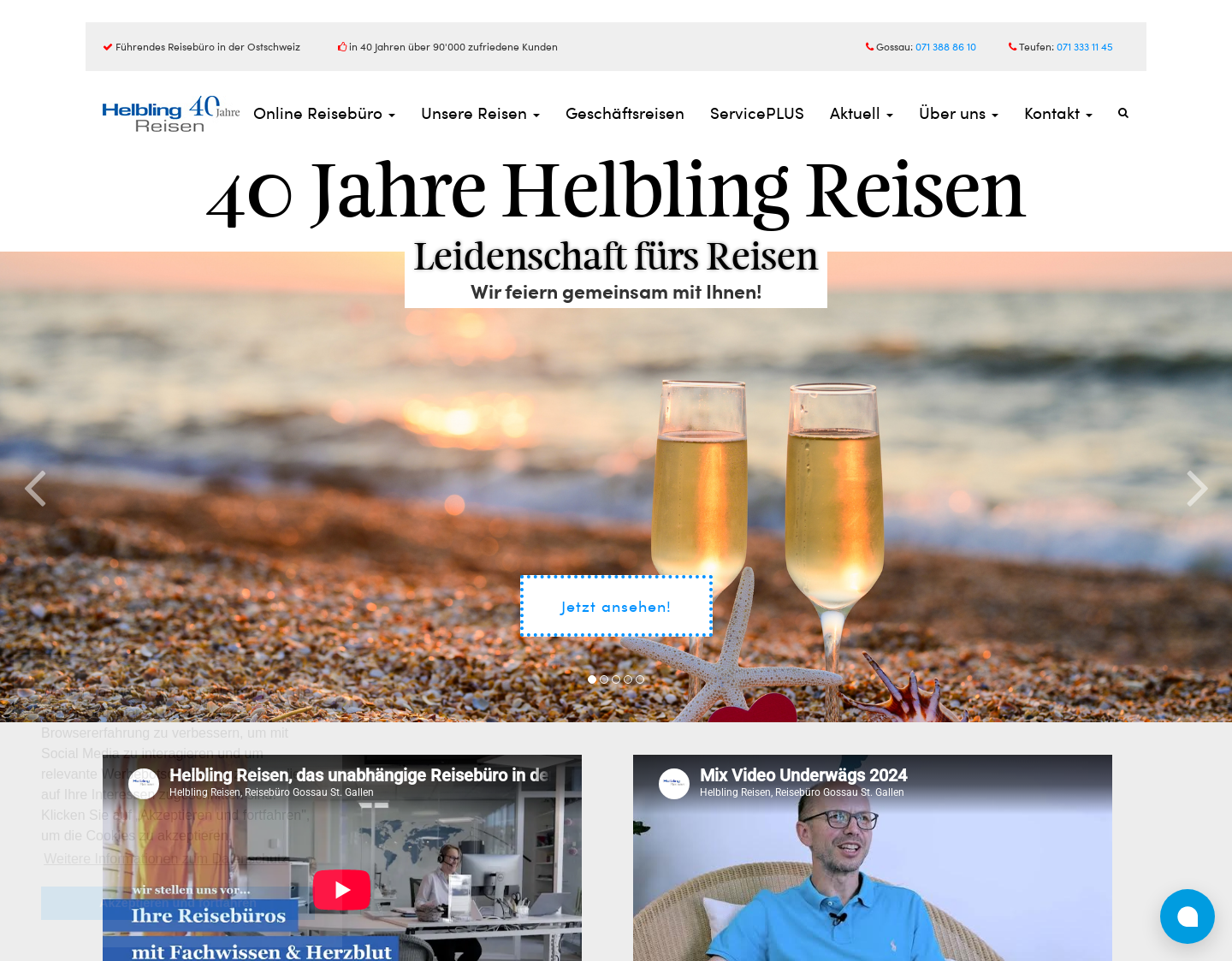Expand the Unsere Reisen dropdown menu

[480, 114]
